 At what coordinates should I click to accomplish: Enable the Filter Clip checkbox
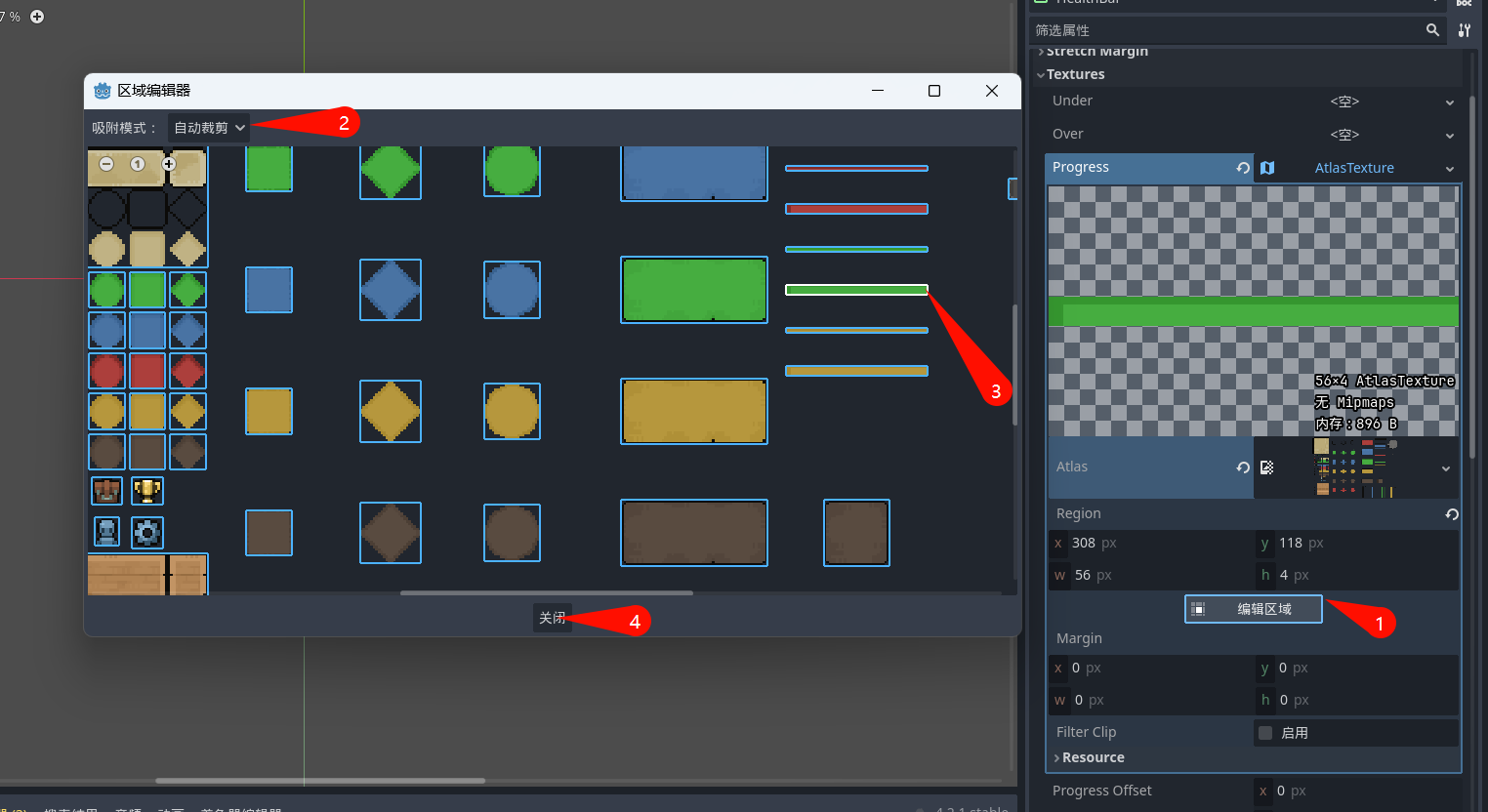1265,733
